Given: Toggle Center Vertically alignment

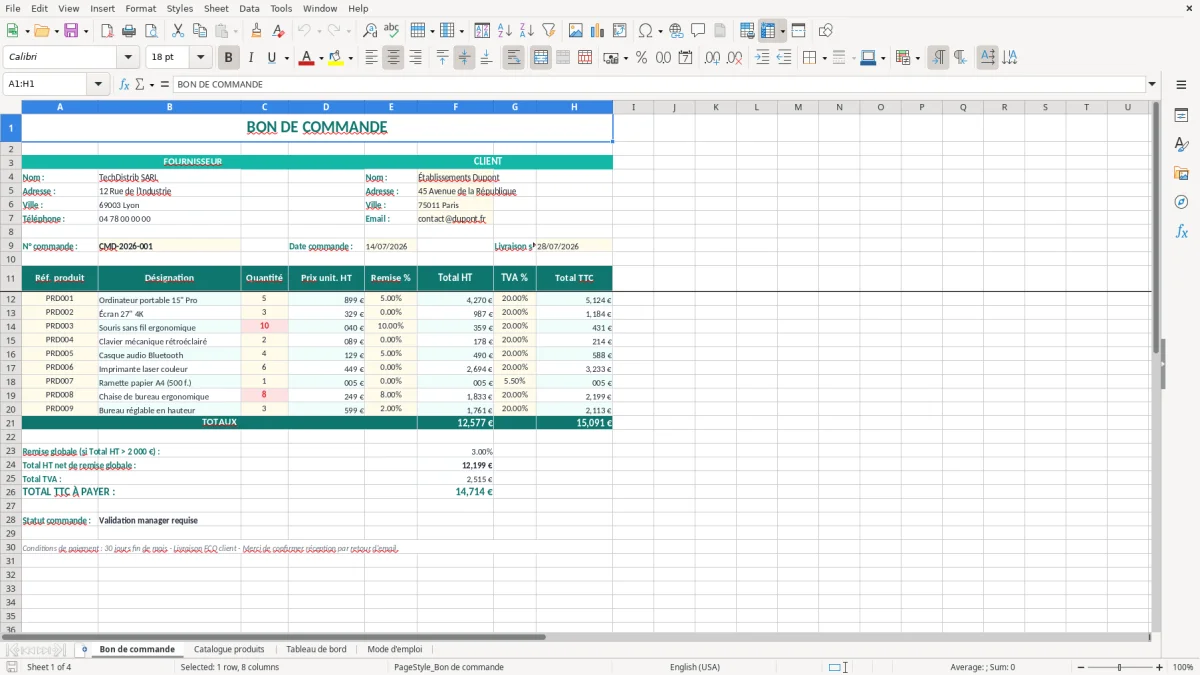Looking at the screenshot, I should (464, 58).
